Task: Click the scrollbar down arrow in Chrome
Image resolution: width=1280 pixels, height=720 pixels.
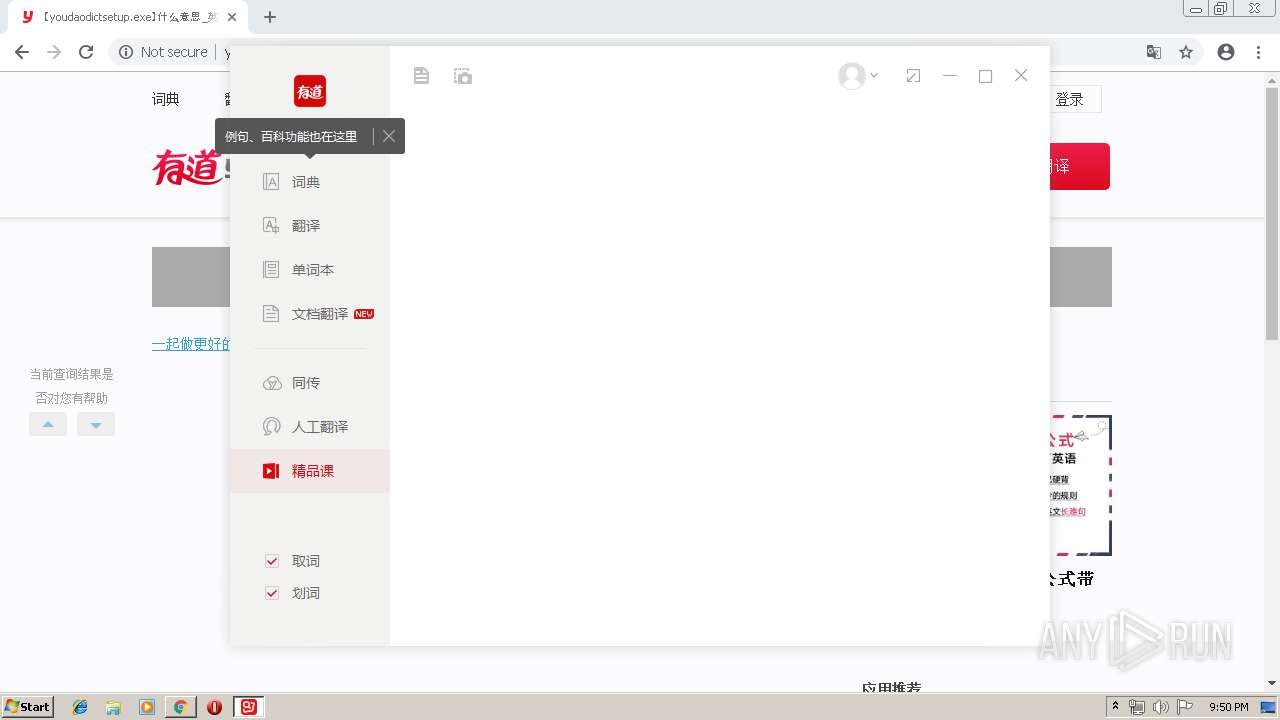Action: coord(1272,684)
